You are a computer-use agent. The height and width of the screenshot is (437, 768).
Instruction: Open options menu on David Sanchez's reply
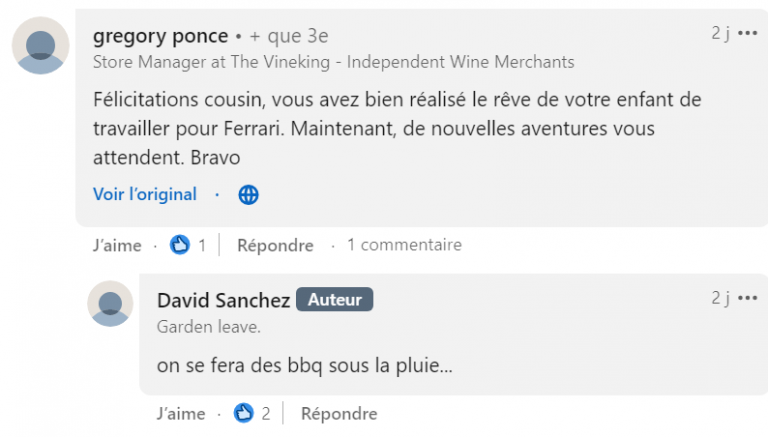pos(748,298)
